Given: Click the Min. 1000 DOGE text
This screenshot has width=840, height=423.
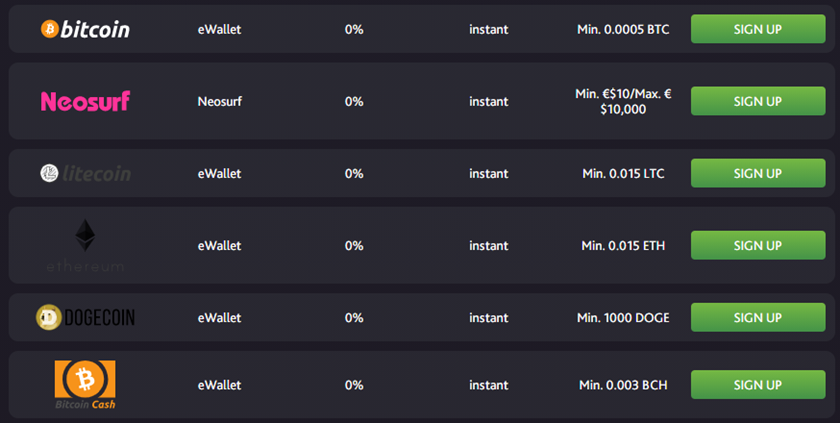Looking at the screenshot, I should (623, 318).
